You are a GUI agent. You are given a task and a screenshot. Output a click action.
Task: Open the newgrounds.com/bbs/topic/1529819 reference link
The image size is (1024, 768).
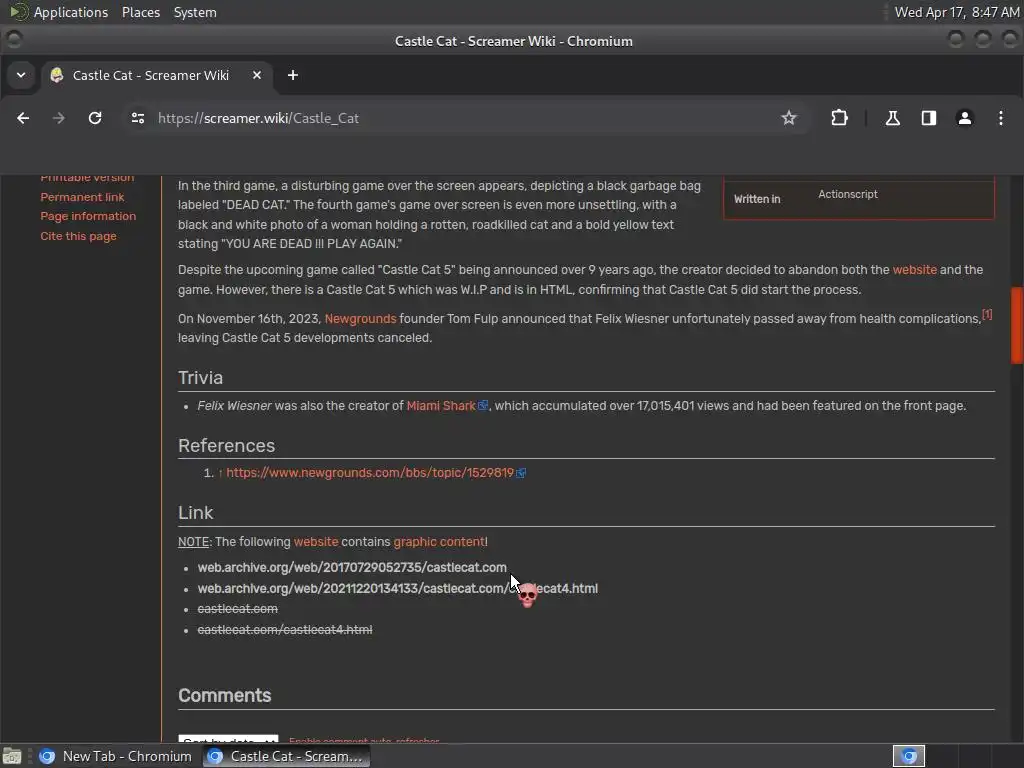coord(370,473)
